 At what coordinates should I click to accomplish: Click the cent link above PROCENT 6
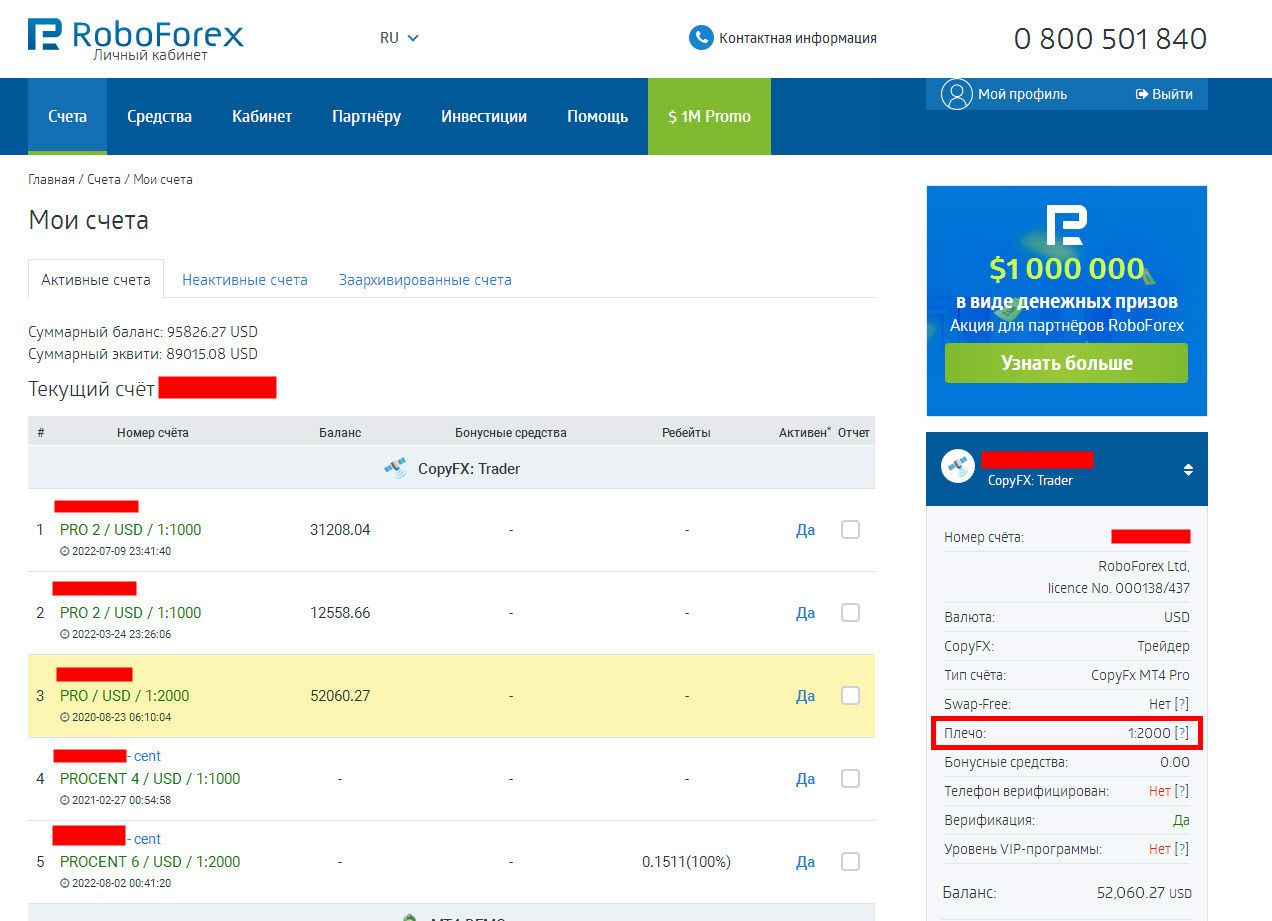(x=147, y=839)
